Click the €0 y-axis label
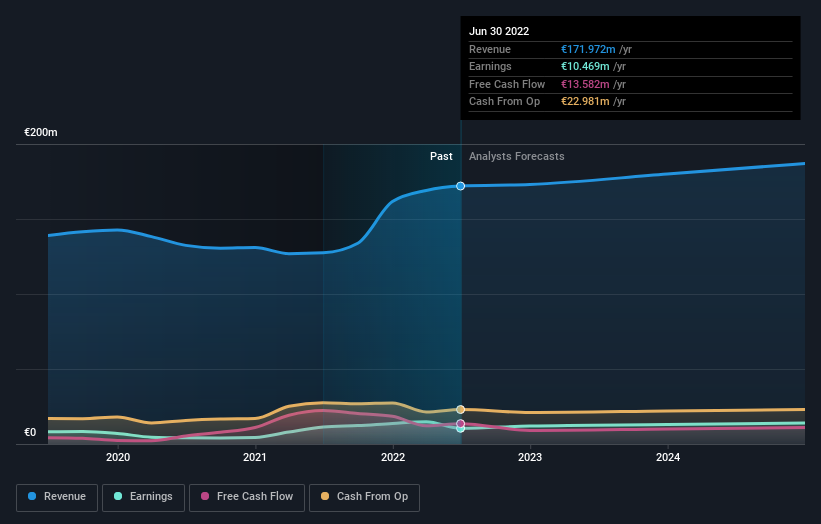This screenshot has height=524, width=821. pyautogui.click(x=30, y=432)
